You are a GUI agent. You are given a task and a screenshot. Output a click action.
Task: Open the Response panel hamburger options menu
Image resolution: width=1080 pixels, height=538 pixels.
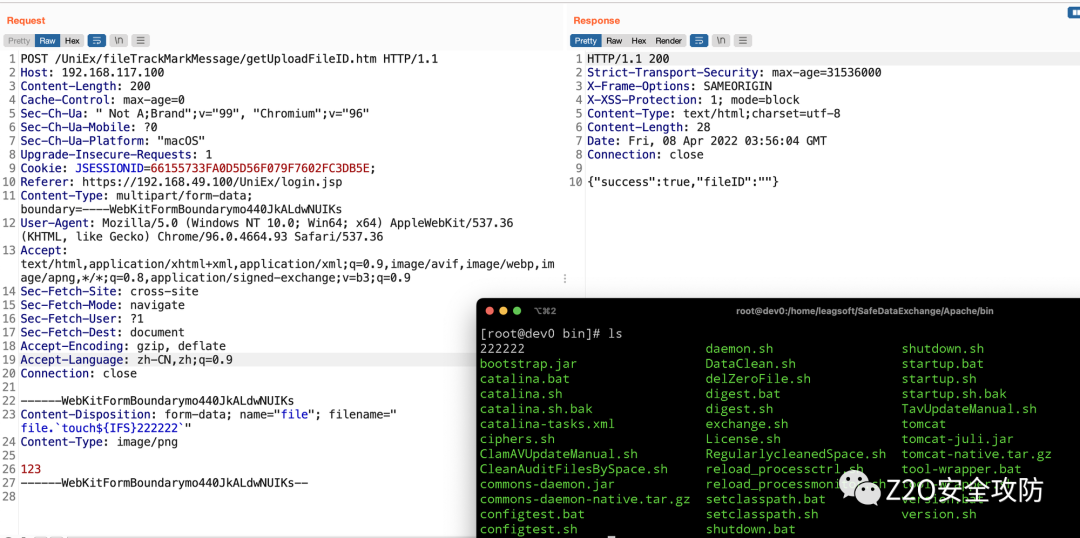click(742, 41)
